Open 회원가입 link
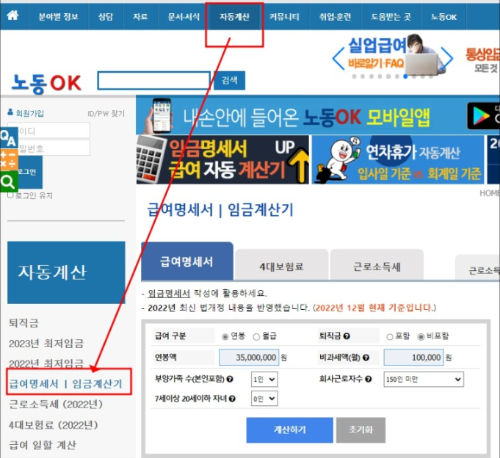500x458 pixels. point(30,113)
